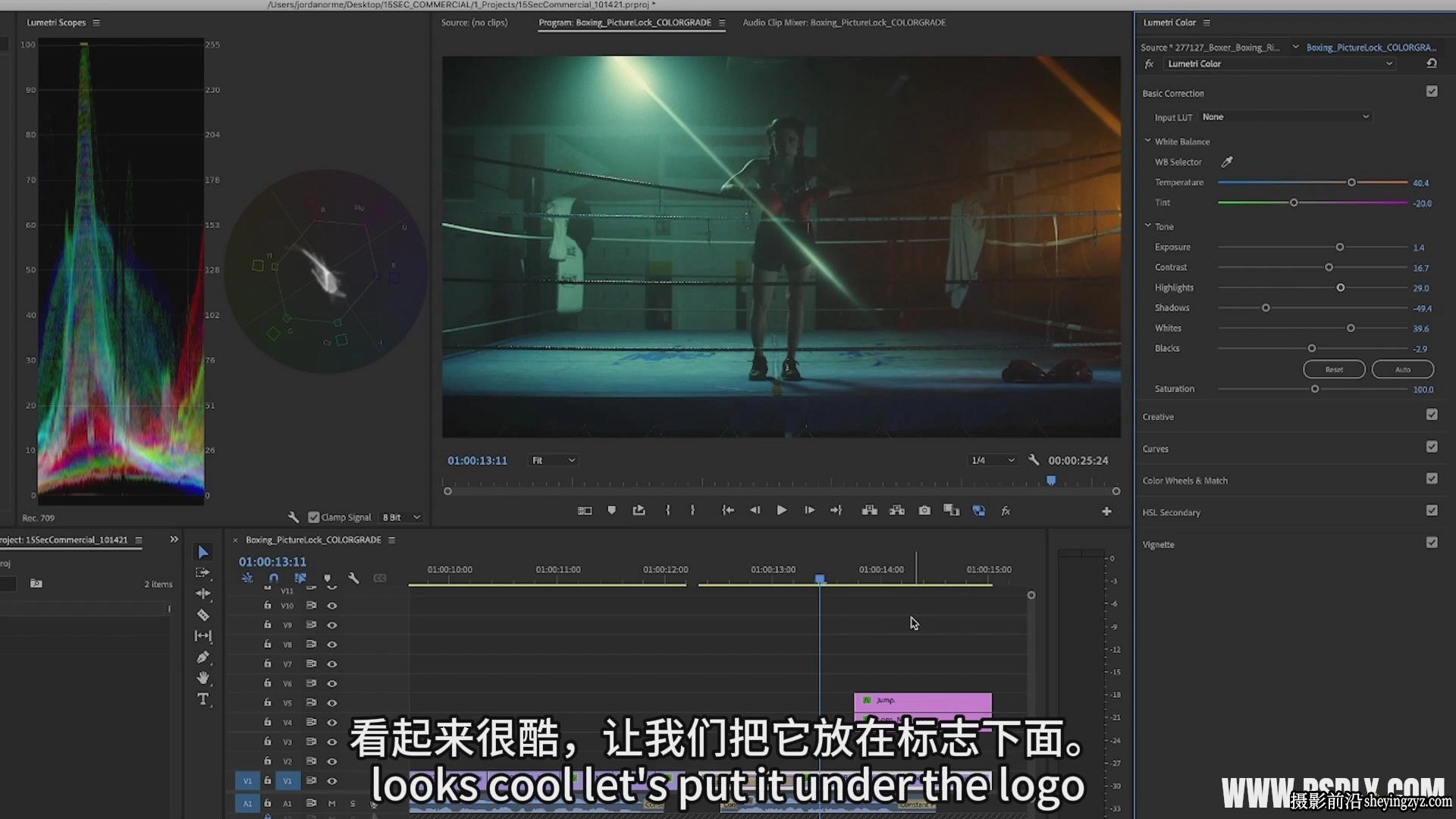The height and width of the screenshot is (819, 1456).
Task: Open Program Monitor wrench settings
Action: pyautogui.click(x=1034, y=460)
